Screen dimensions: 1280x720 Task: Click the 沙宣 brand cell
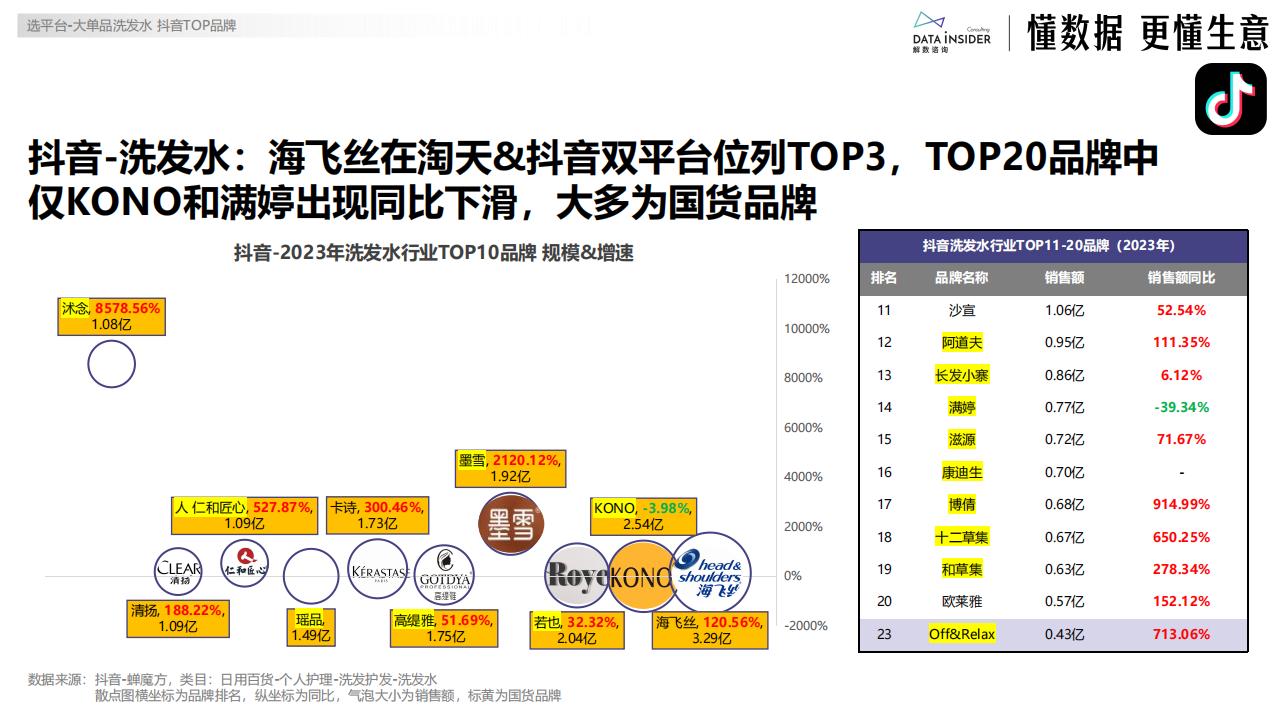click(x=961, y=310)
